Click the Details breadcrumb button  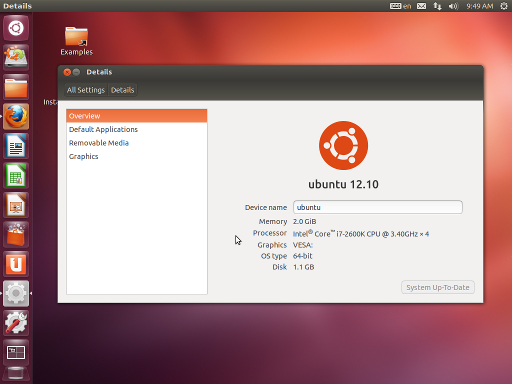tap(122, 90)
